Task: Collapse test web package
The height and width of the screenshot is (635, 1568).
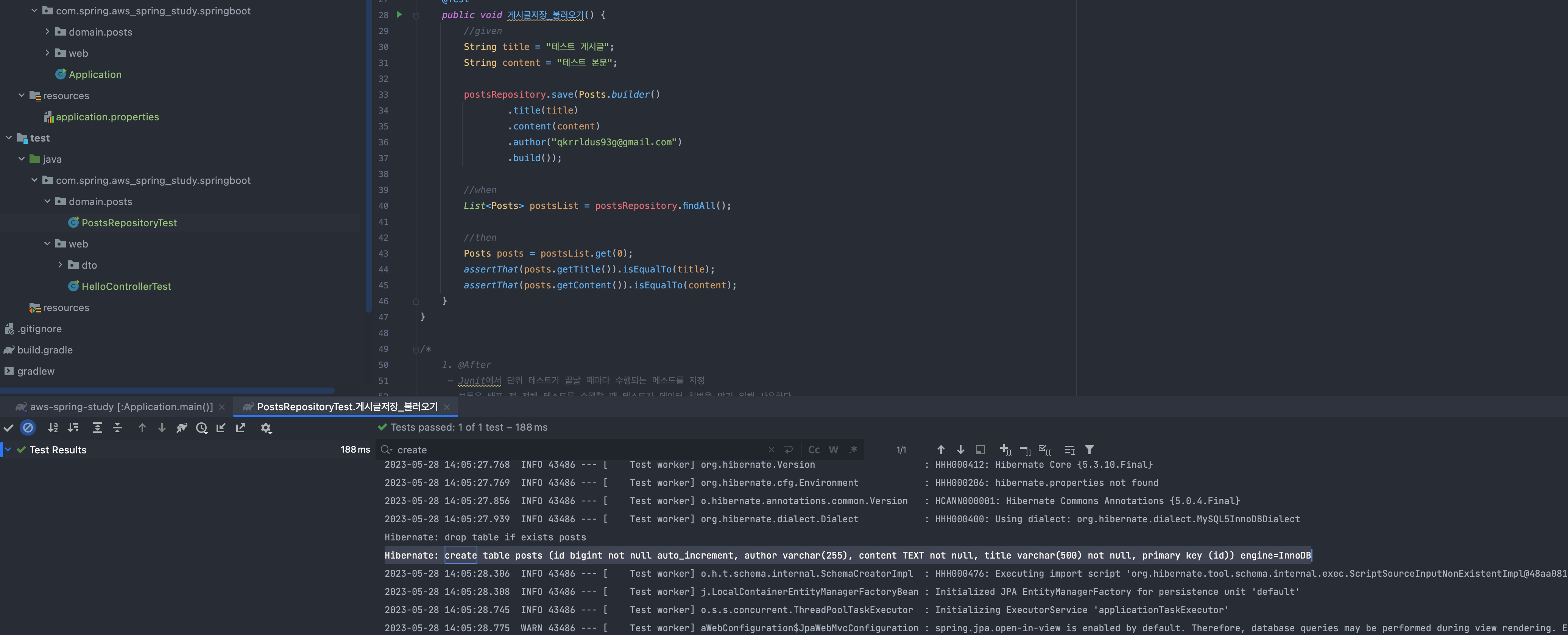Action: click(x=47, y=244)
